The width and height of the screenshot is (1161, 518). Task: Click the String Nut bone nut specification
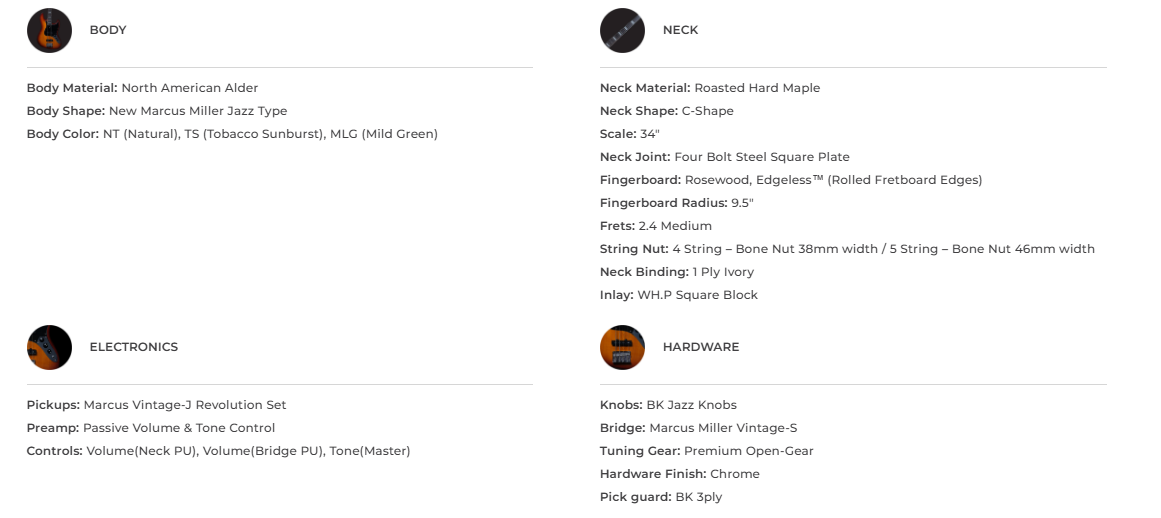tap(846, 249)
